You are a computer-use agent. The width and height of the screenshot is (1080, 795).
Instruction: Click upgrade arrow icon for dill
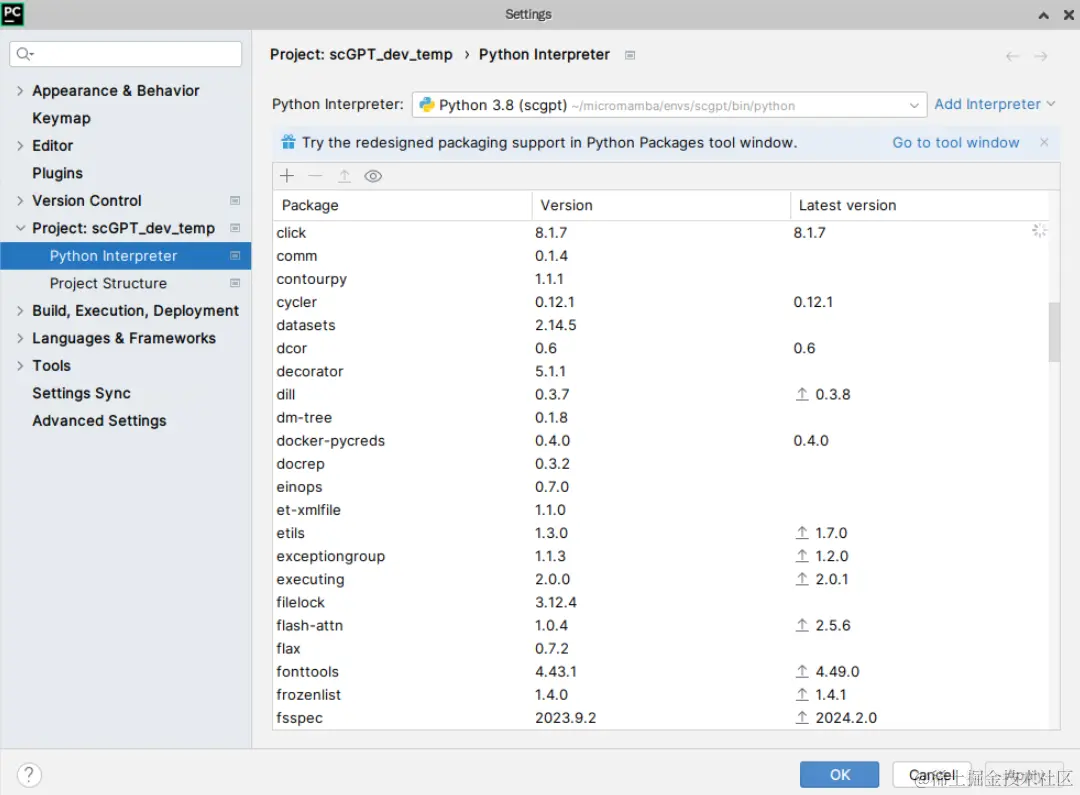click(x=802, y=394)
